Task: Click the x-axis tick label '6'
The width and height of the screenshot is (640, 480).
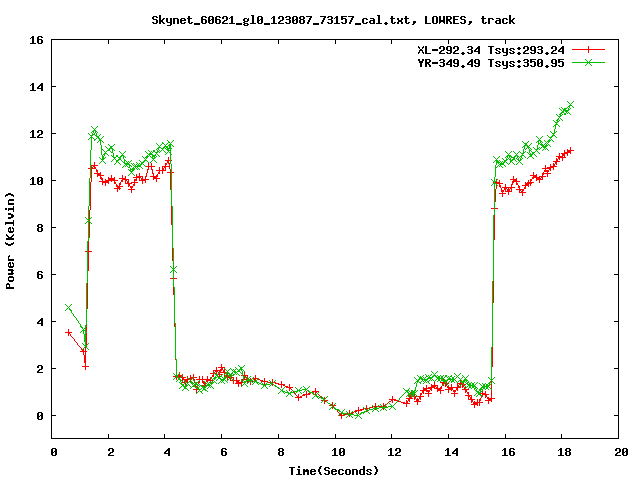Action: (224, 452)
